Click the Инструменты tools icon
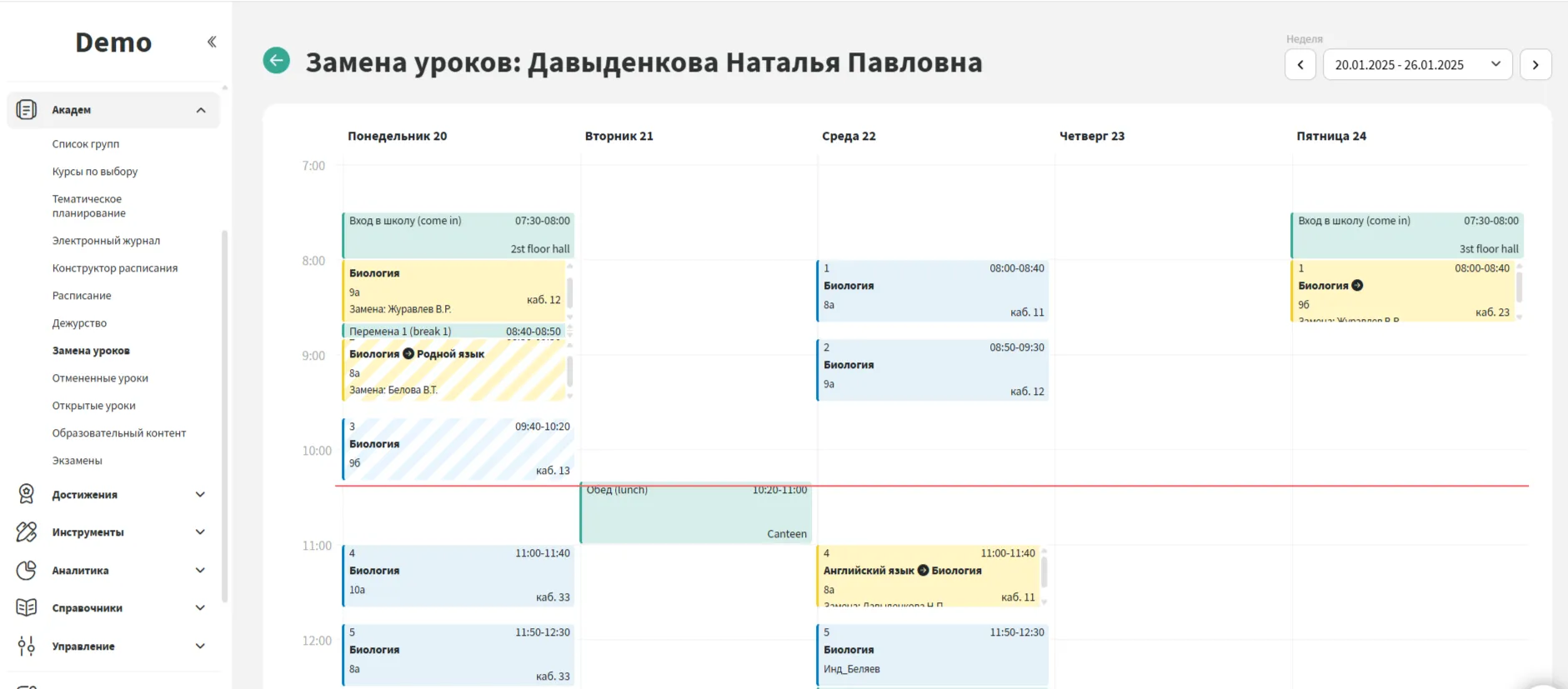1568x689 pixels. 27,532
